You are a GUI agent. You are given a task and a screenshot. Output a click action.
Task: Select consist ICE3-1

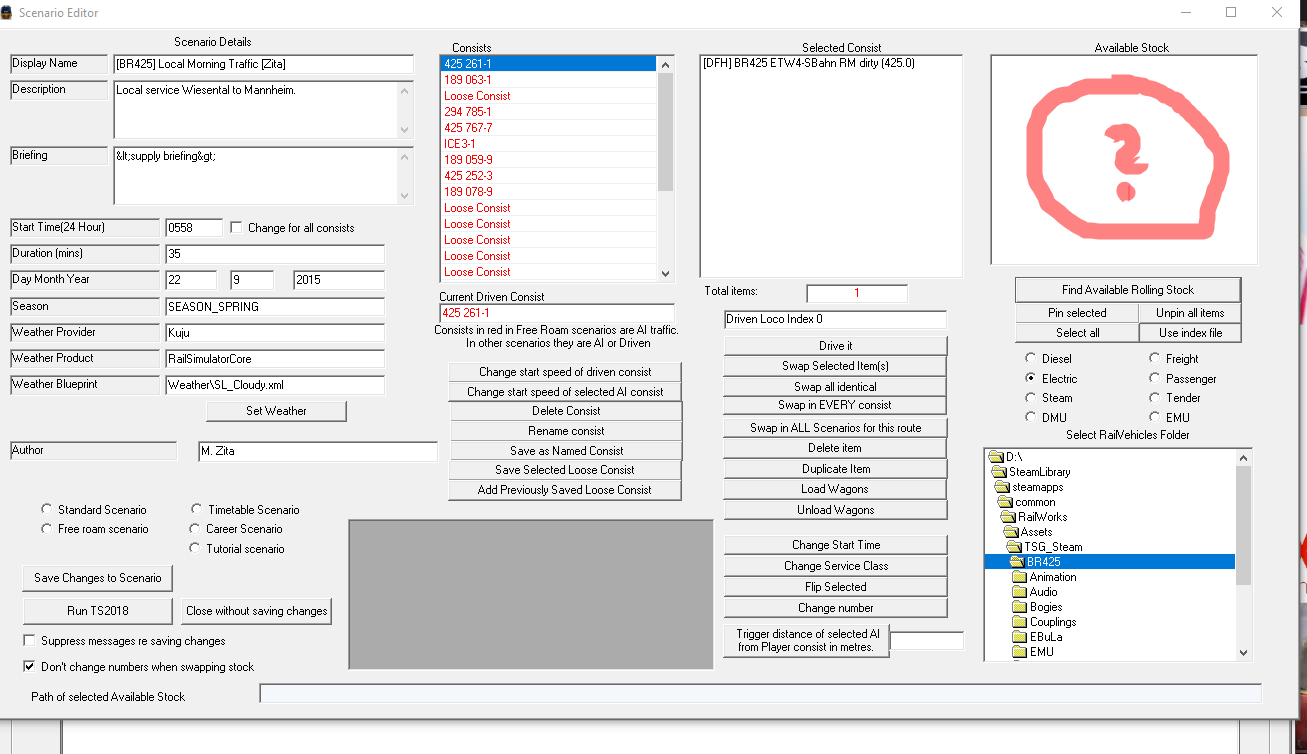(x=548, y=144)
